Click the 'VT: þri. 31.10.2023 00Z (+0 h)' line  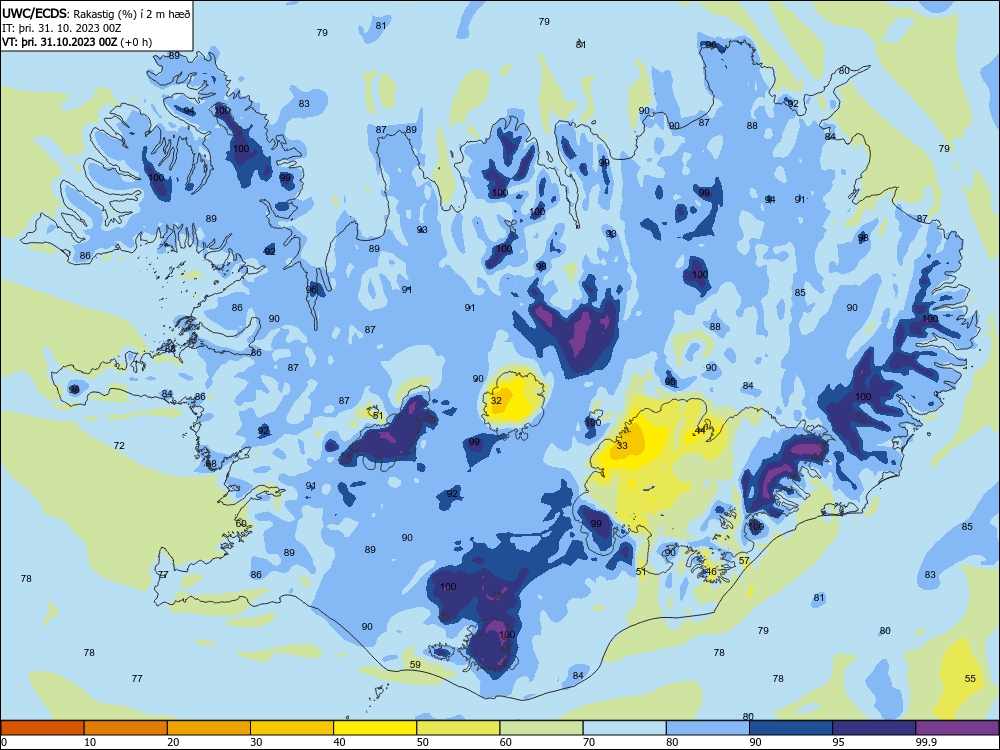click(77, 42)
